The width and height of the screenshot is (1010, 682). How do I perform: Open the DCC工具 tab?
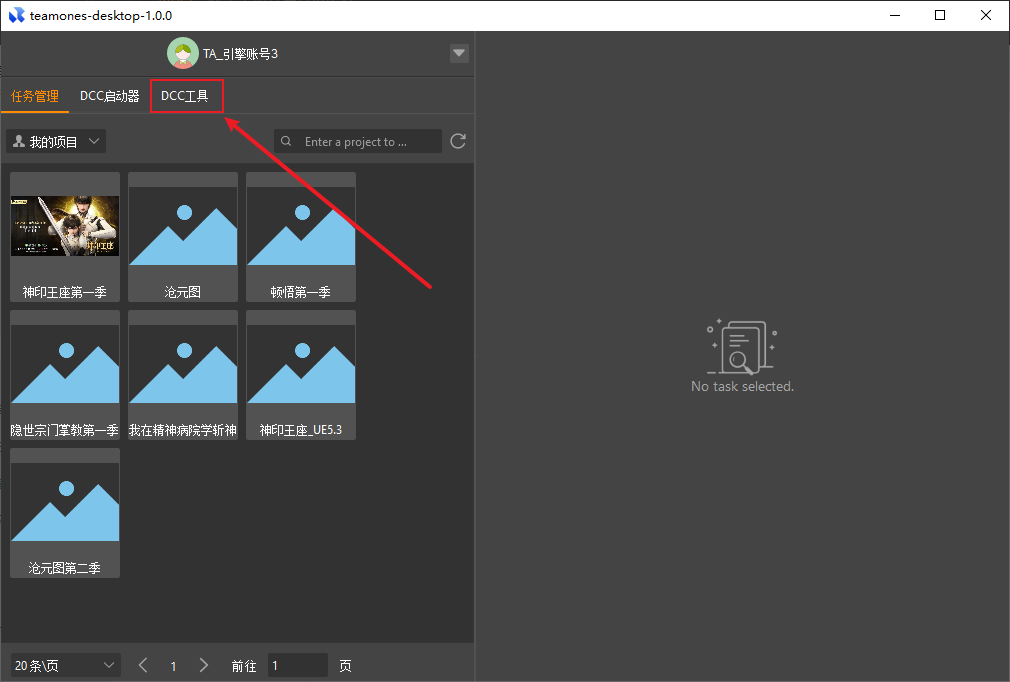click(x=185, y=96)
